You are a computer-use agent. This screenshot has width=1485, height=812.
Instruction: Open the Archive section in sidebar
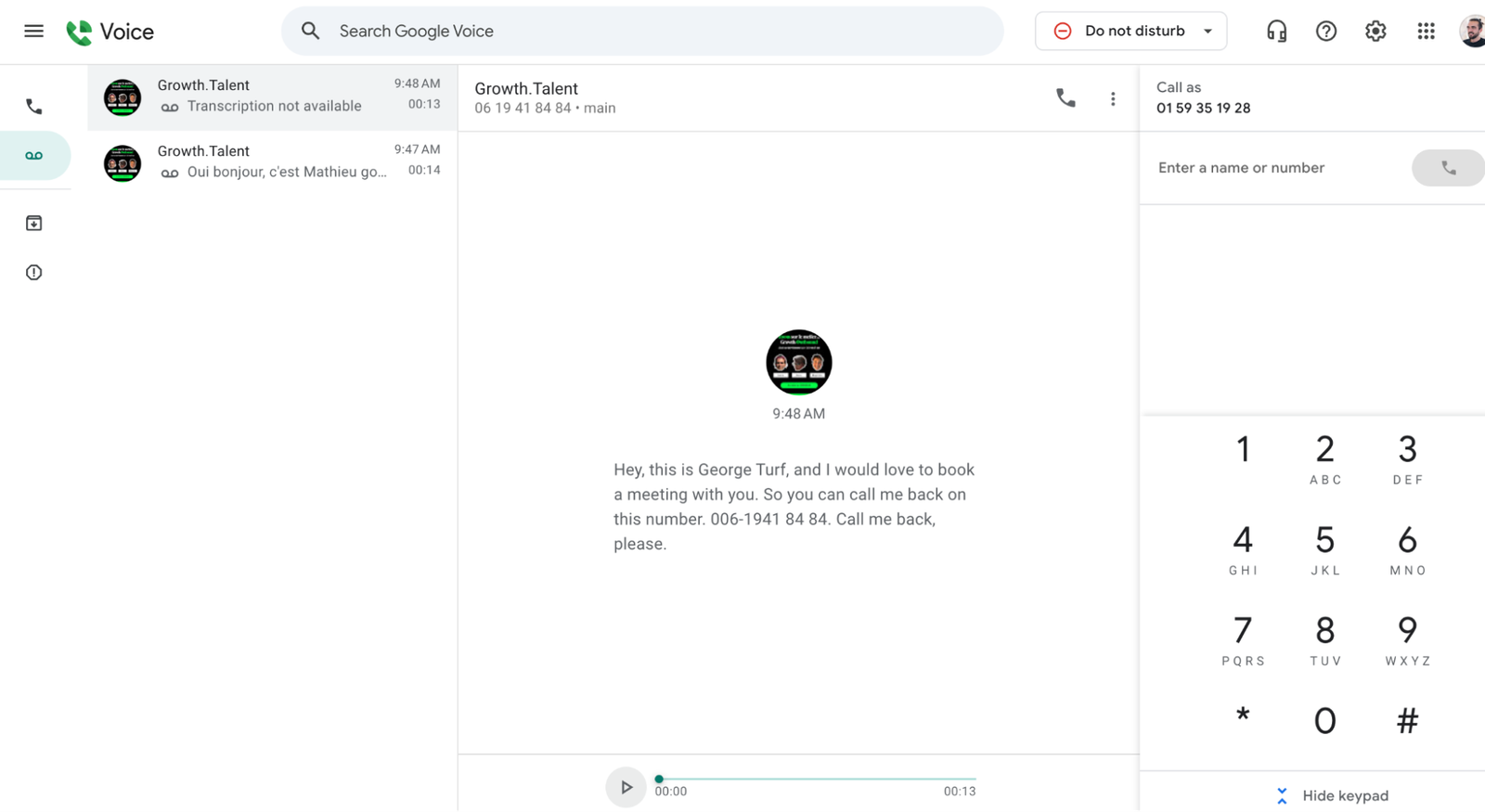[34, 224]
